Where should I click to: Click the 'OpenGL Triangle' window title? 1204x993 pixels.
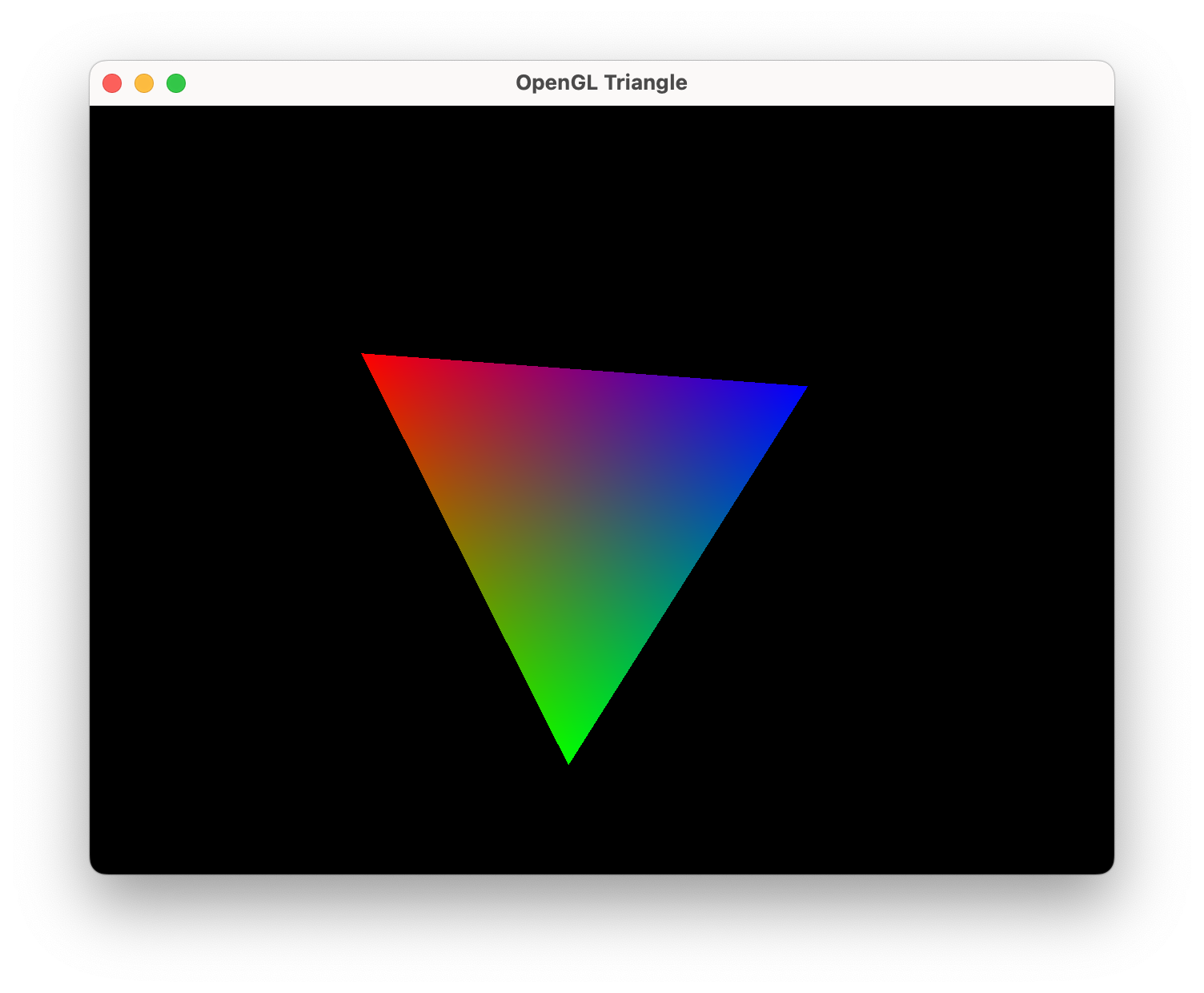[x=601, y=82]
